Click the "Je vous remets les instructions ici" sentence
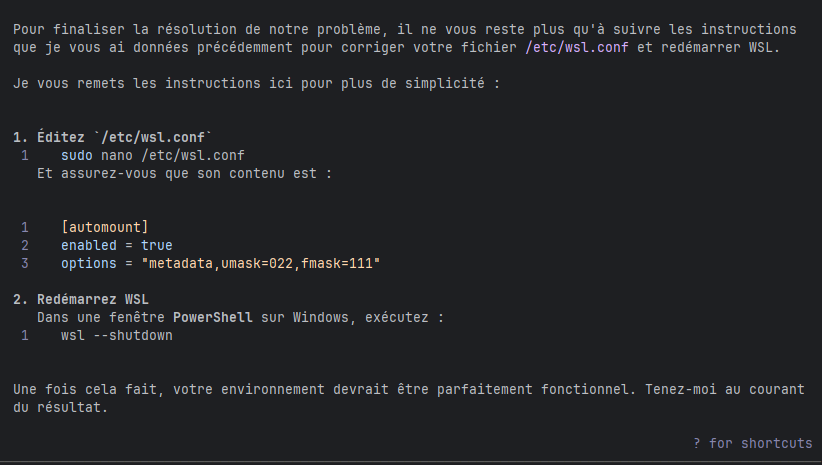Image resolution: width=822 pixels, height=465 pixels. 256,83
